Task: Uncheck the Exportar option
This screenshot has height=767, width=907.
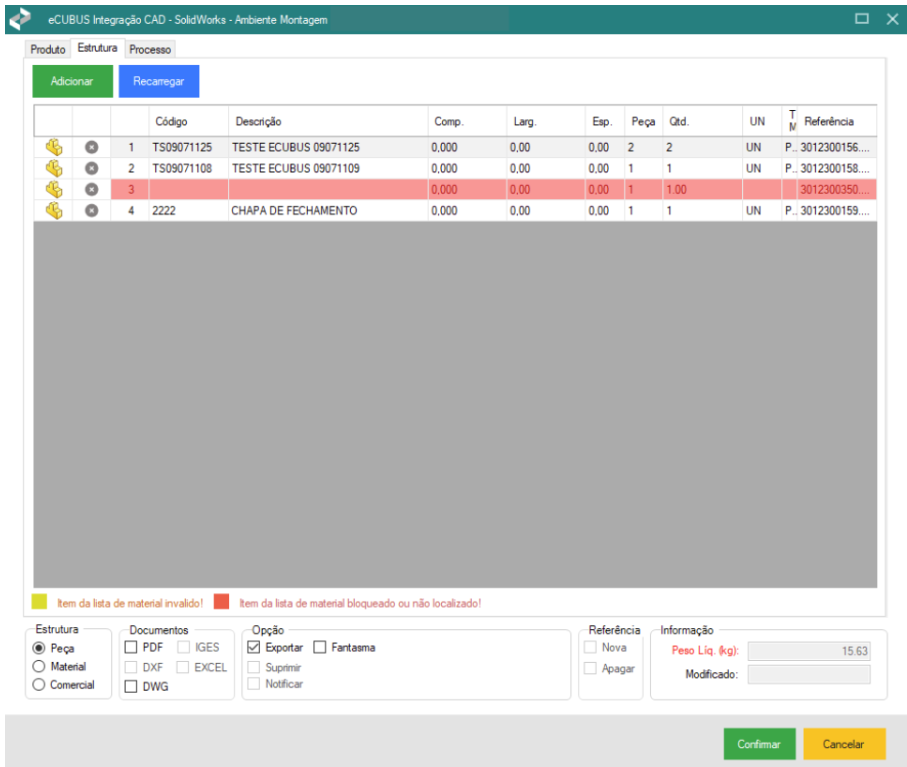Action: pos(254,648)
